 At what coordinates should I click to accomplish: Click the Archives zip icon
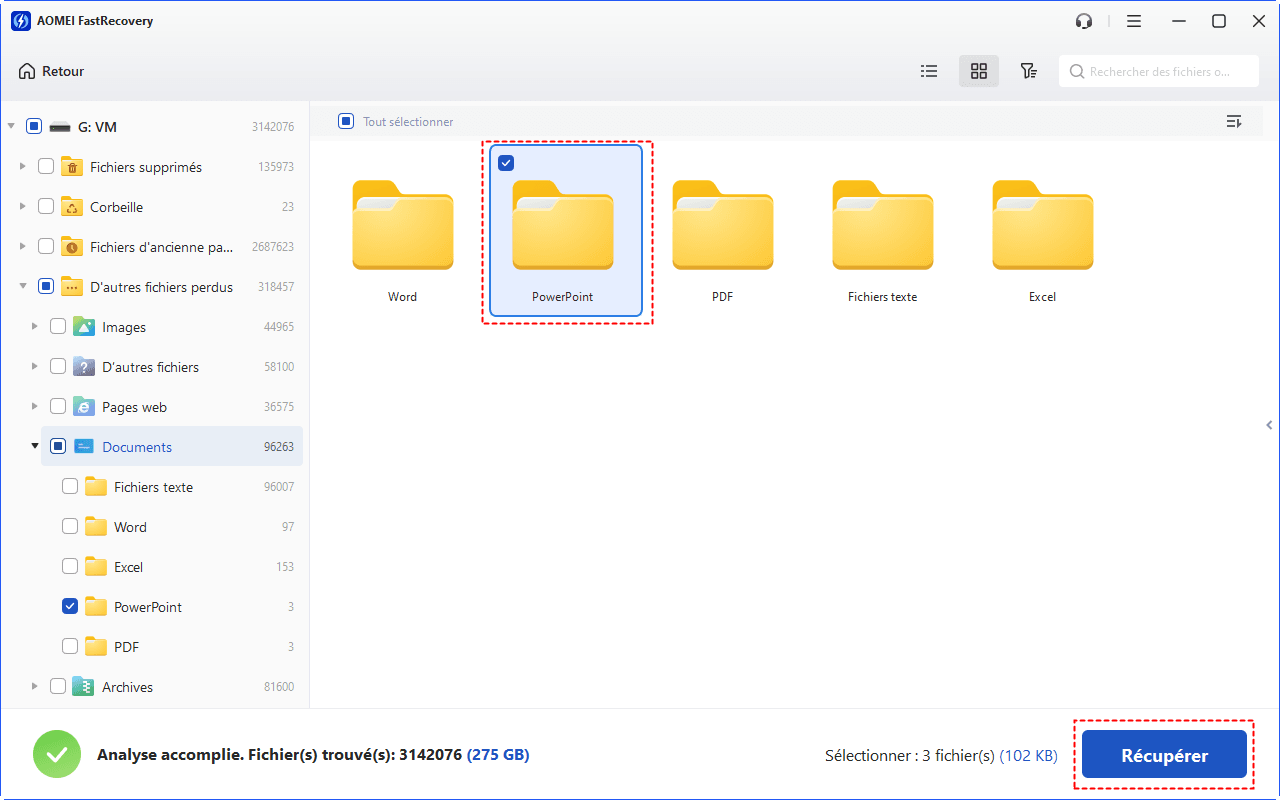point(83,687)
